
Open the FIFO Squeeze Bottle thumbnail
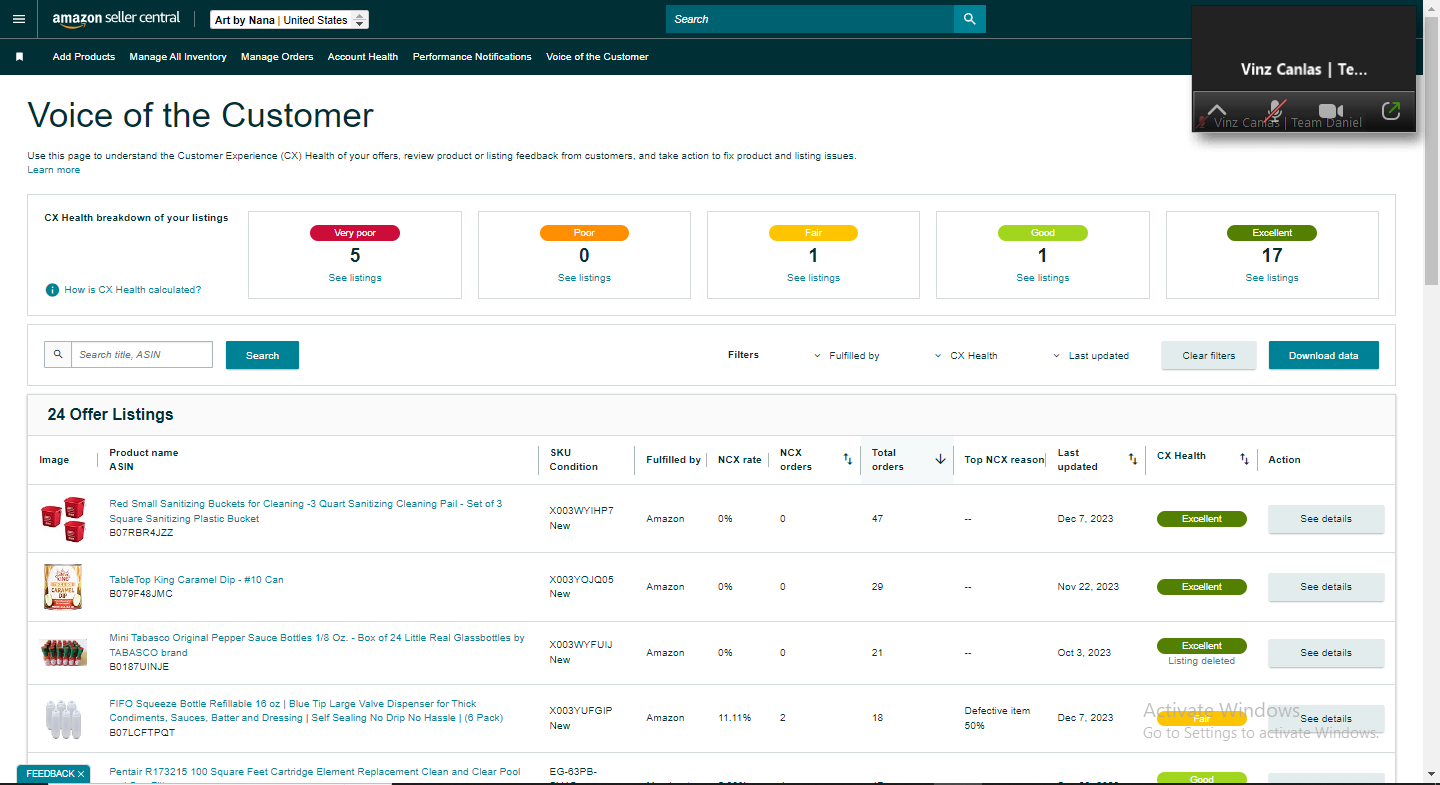point(63,719)
